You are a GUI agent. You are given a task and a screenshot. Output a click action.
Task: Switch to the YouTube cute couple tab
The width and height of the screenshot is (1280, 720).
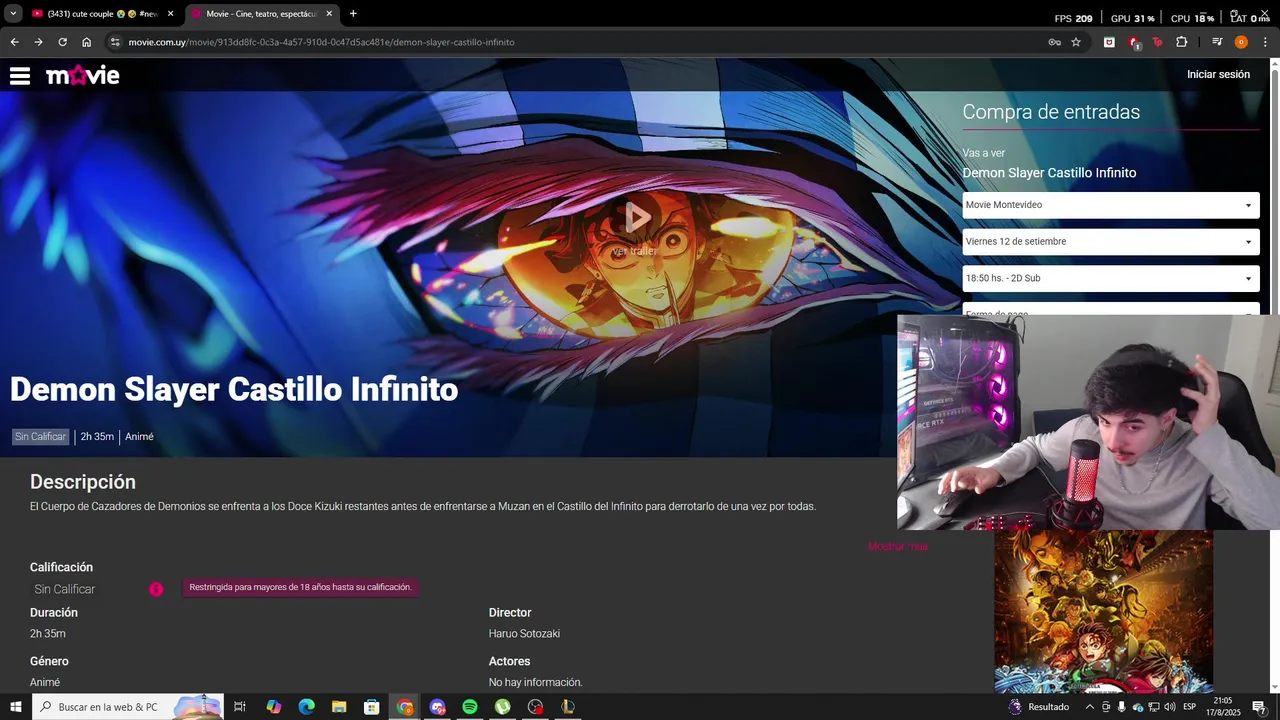102,14
